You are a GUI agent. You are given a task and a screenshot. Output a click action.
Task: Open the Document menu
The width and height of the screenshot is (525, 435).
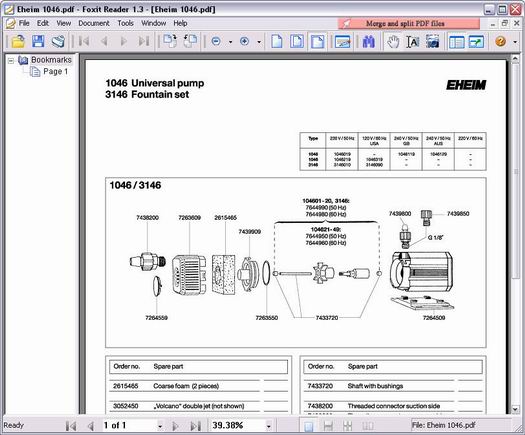[x=94, y=23]
